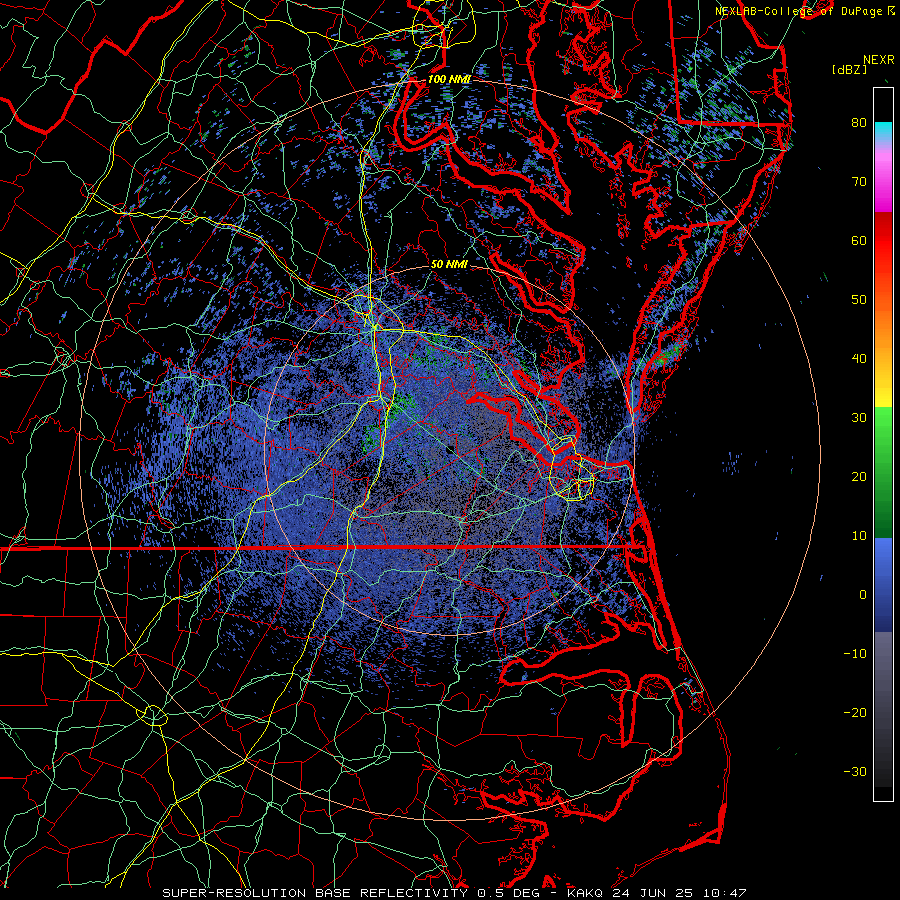This screenshot has height=900, width=900.
Task: Click the 70 value on dBZ scale
Action: [859, 181]
